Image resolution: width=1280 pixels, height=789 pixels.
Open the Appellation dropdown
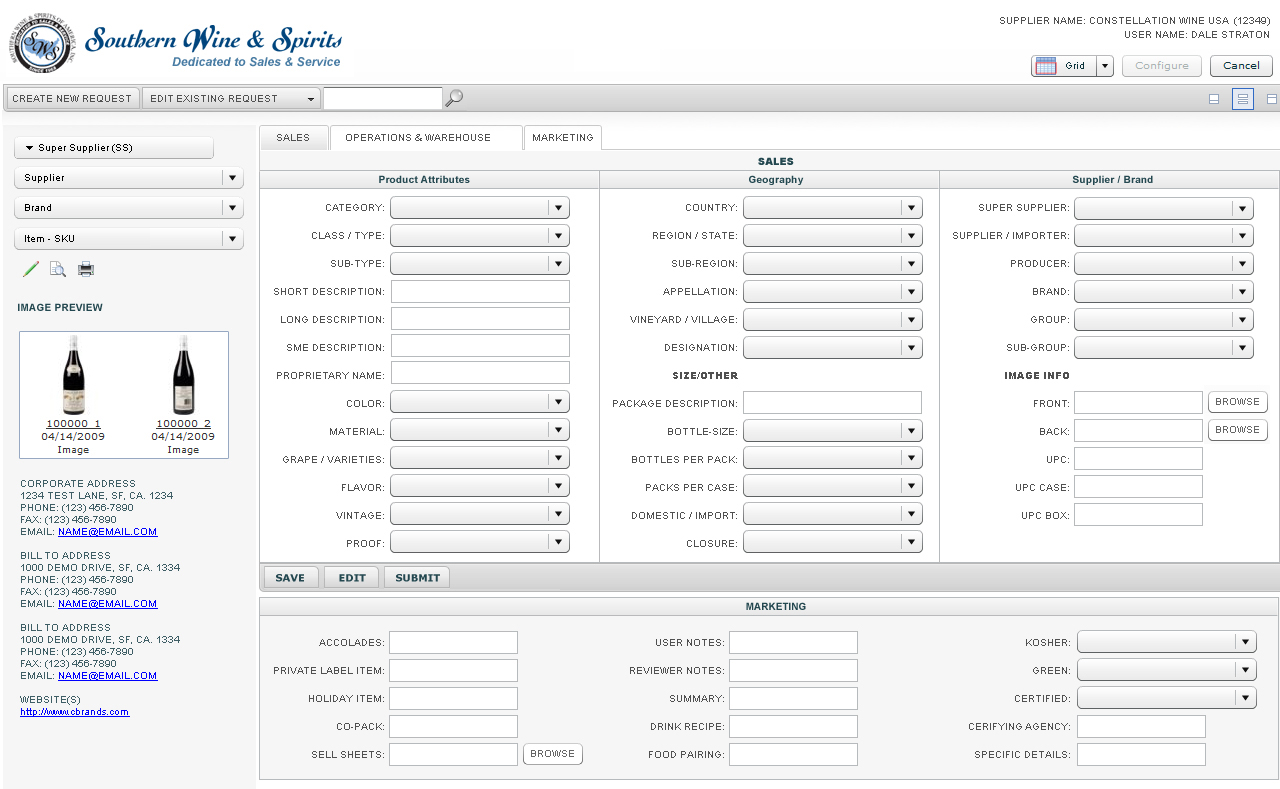(832, 292)
